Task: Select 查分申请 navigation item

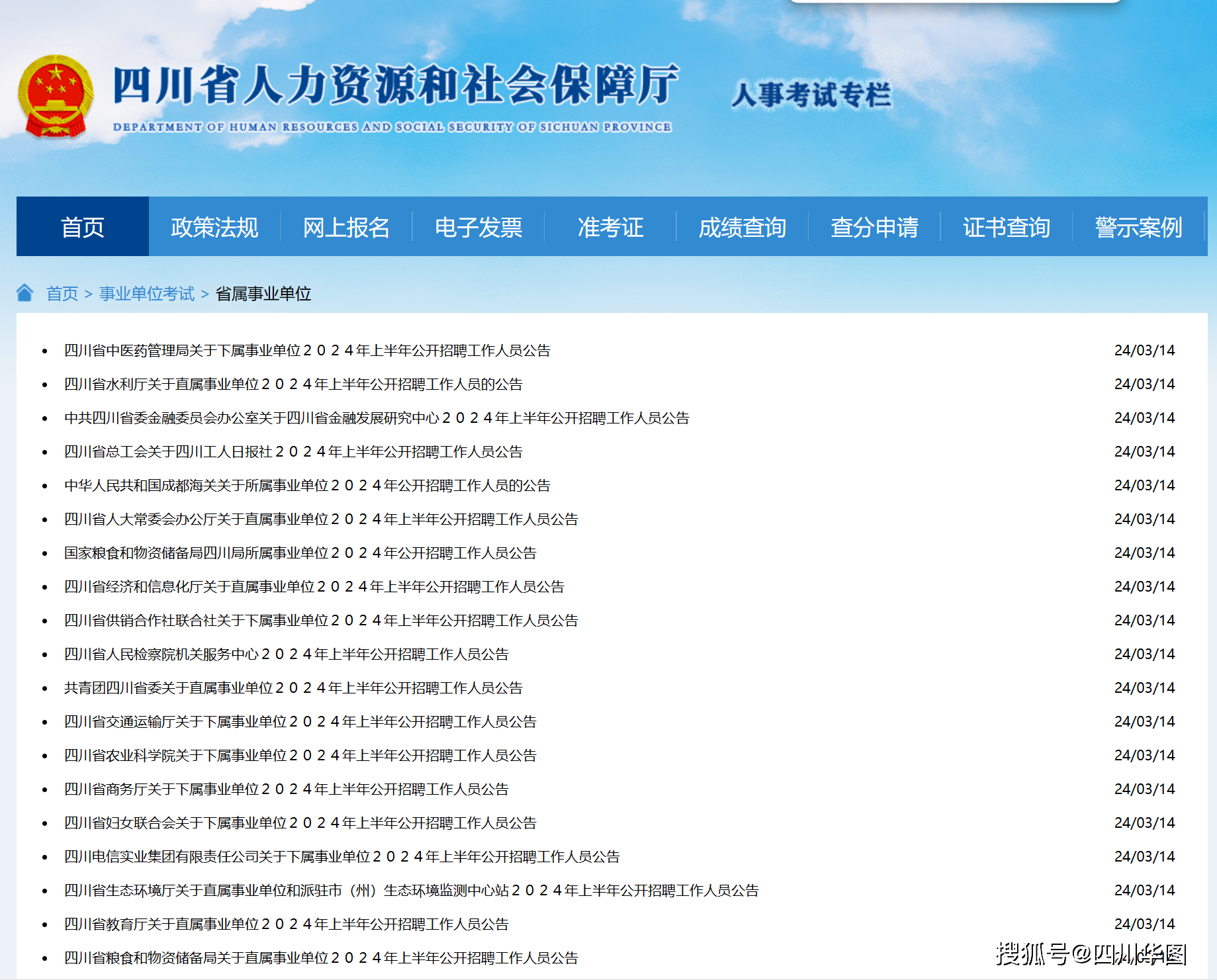Action: [874, 227]
